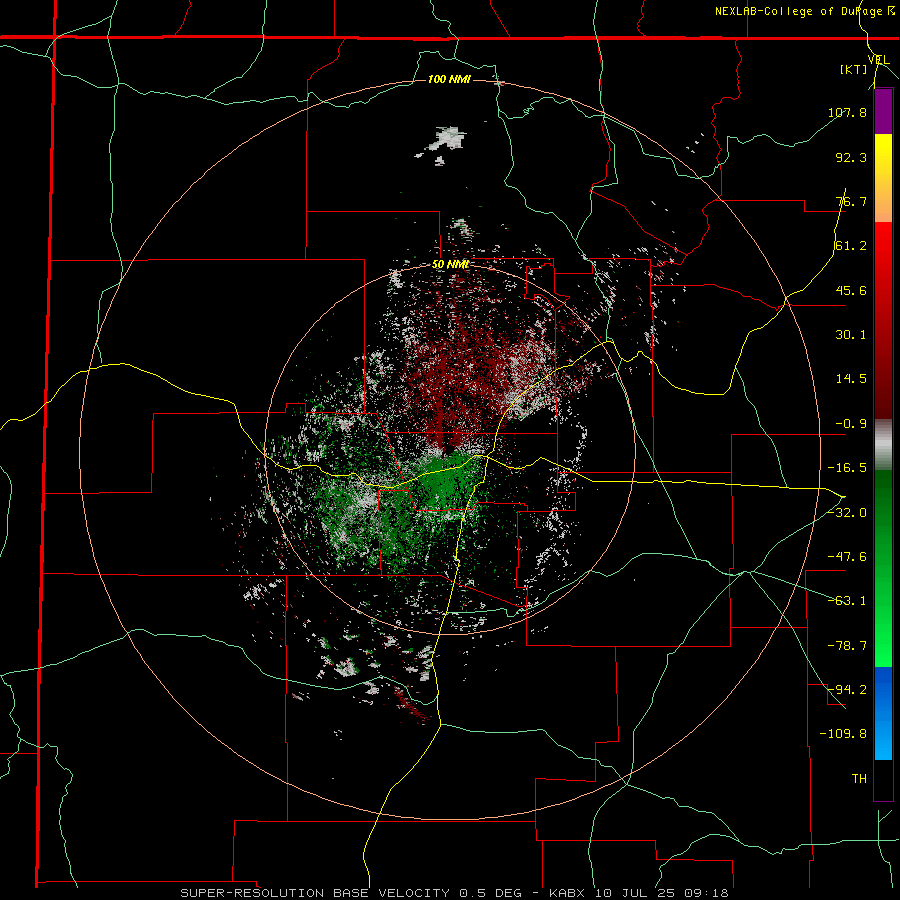The image size is (900, 900).
Task: Pick the black TH segment of the color bar
Action: [x=883, y=779]
